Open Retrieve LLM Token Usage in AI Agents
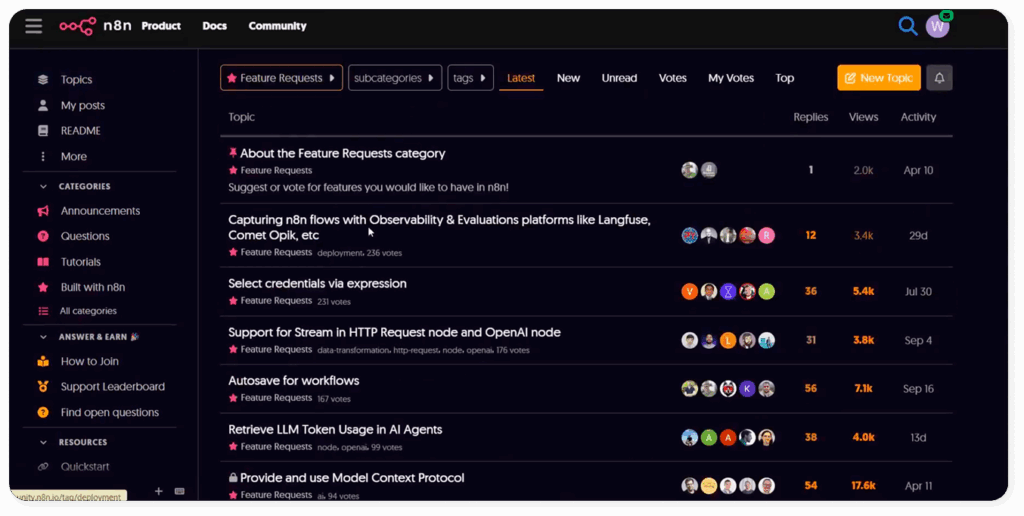Screen dimensions: 1024x516 click(335, 430)
